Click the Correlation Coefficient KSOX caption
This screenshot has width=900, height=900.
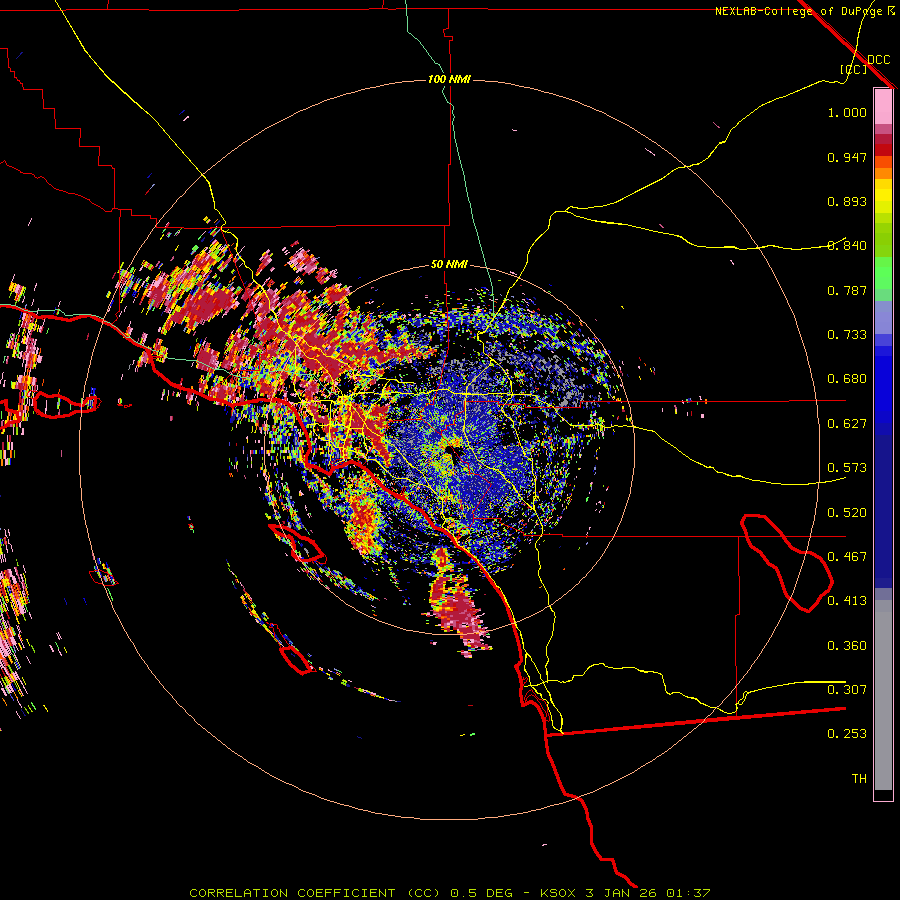[449, 893]
